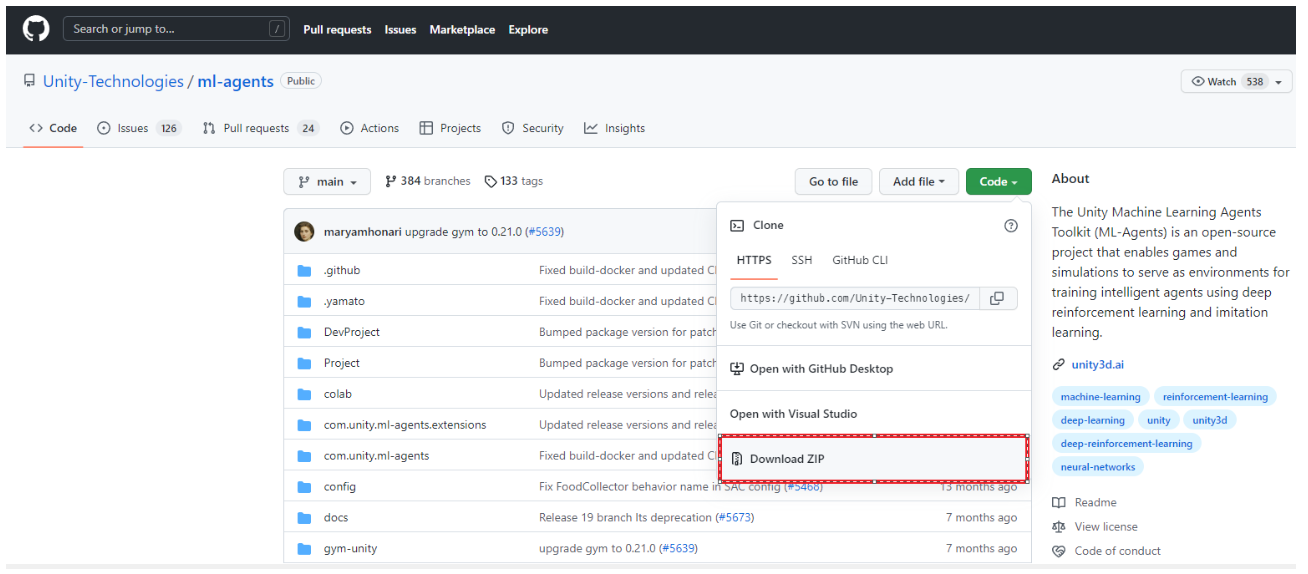Click the link icon beside unity3d.ai
Image resolution: width=1308 pixels, height=574 pixels.
point(1059,365)
